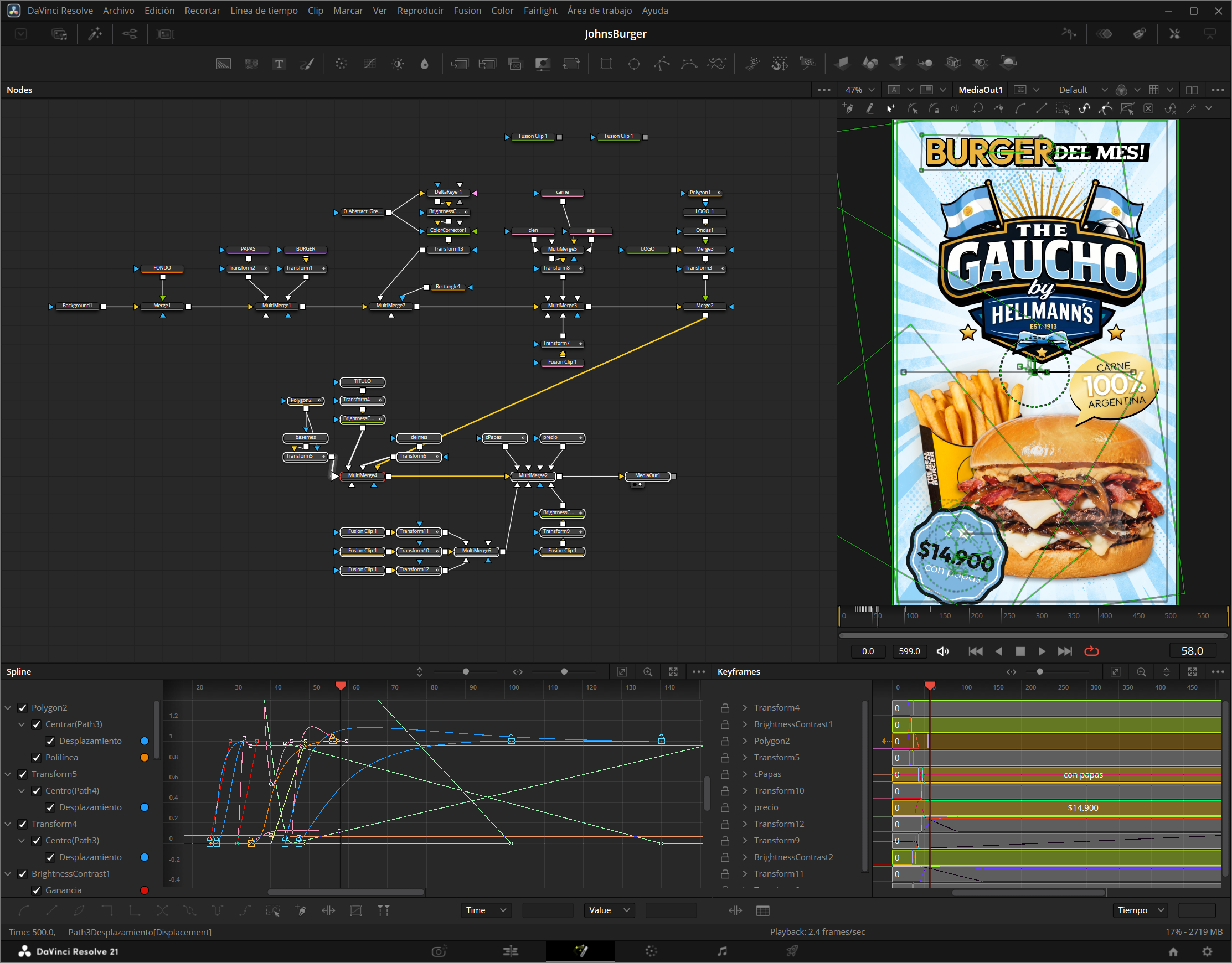Play the composition in reverse
This screenshot has width=1232, height=963.
pyautogui.click(x=998, y=651)
